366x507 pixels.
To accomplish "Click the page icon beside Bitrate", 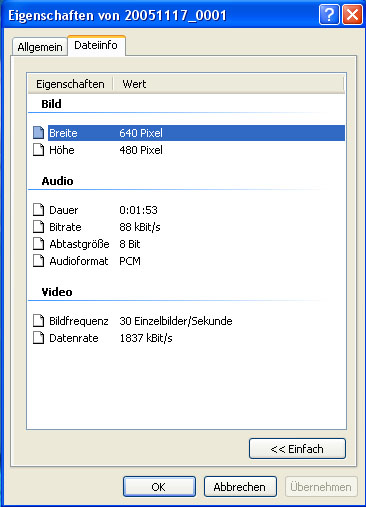I will point(38,227).
